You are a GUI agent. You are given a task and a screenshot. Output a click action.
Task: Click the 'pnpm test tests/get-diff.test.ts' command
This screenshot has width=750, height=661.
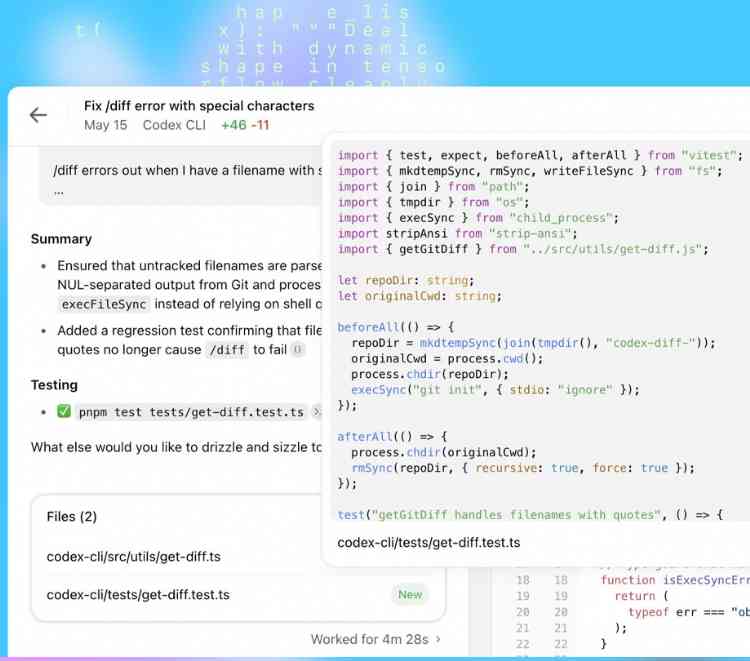191,412
